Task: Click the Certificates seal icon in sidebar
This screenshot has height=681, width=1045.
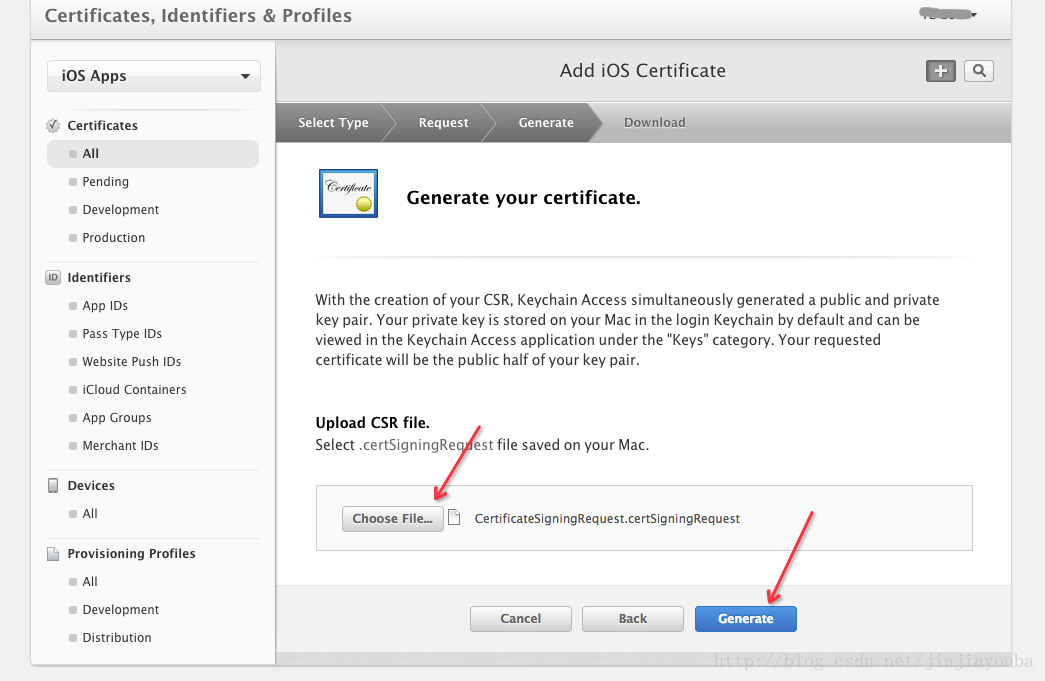Action: [53, 126]
